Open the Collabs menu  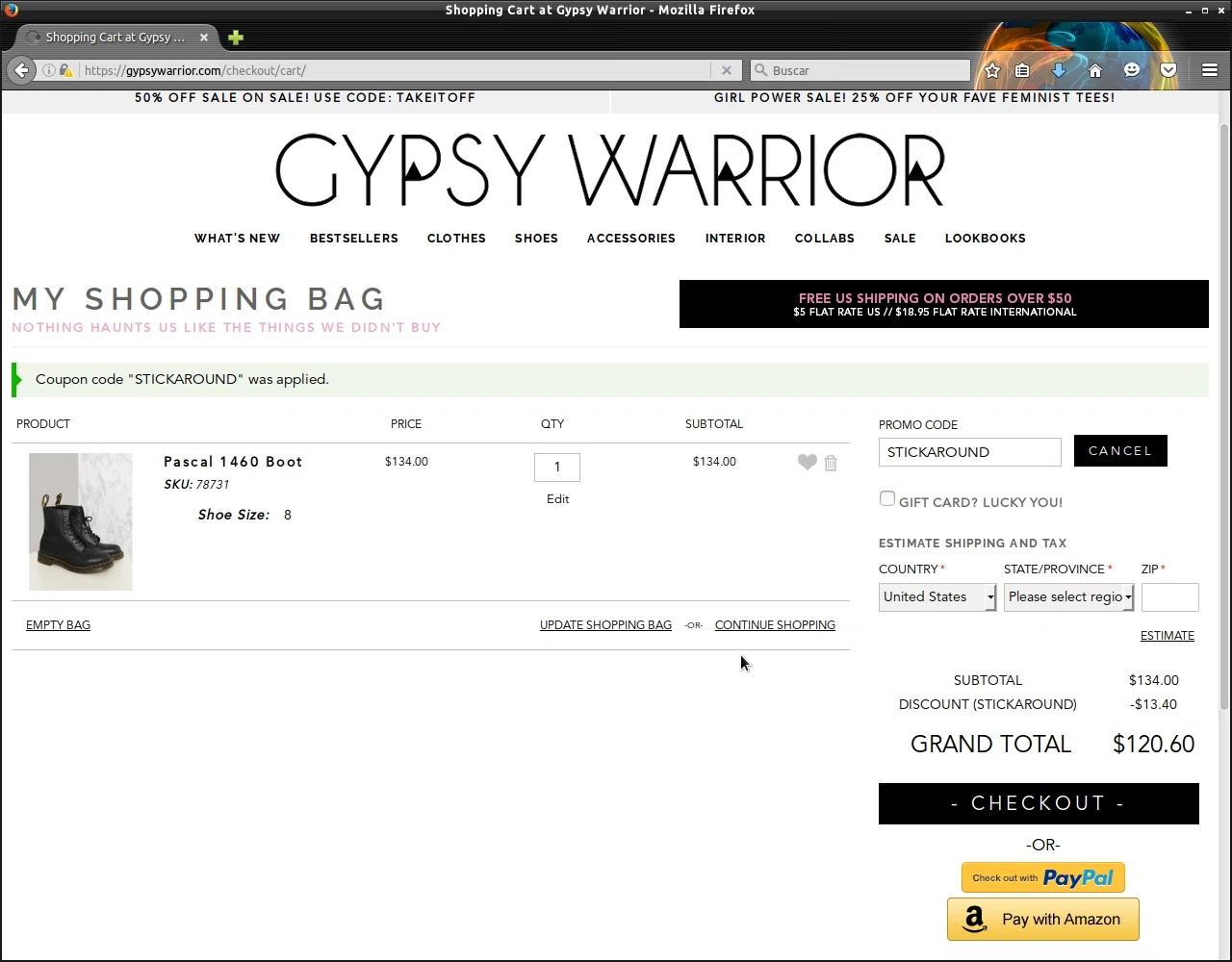825,239
